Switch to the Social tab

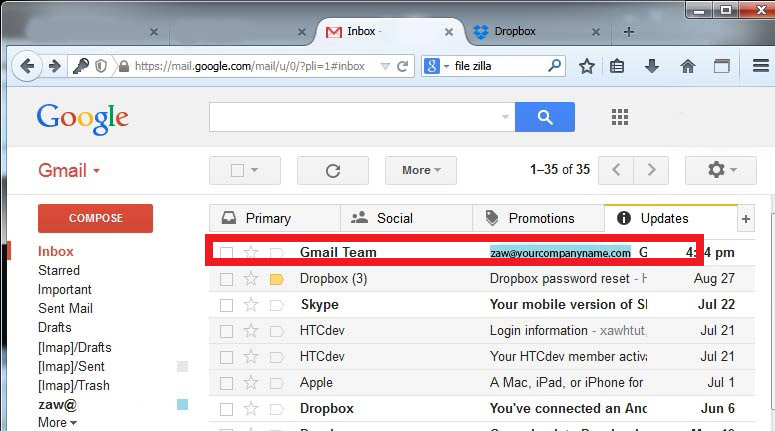click(406, 218)
